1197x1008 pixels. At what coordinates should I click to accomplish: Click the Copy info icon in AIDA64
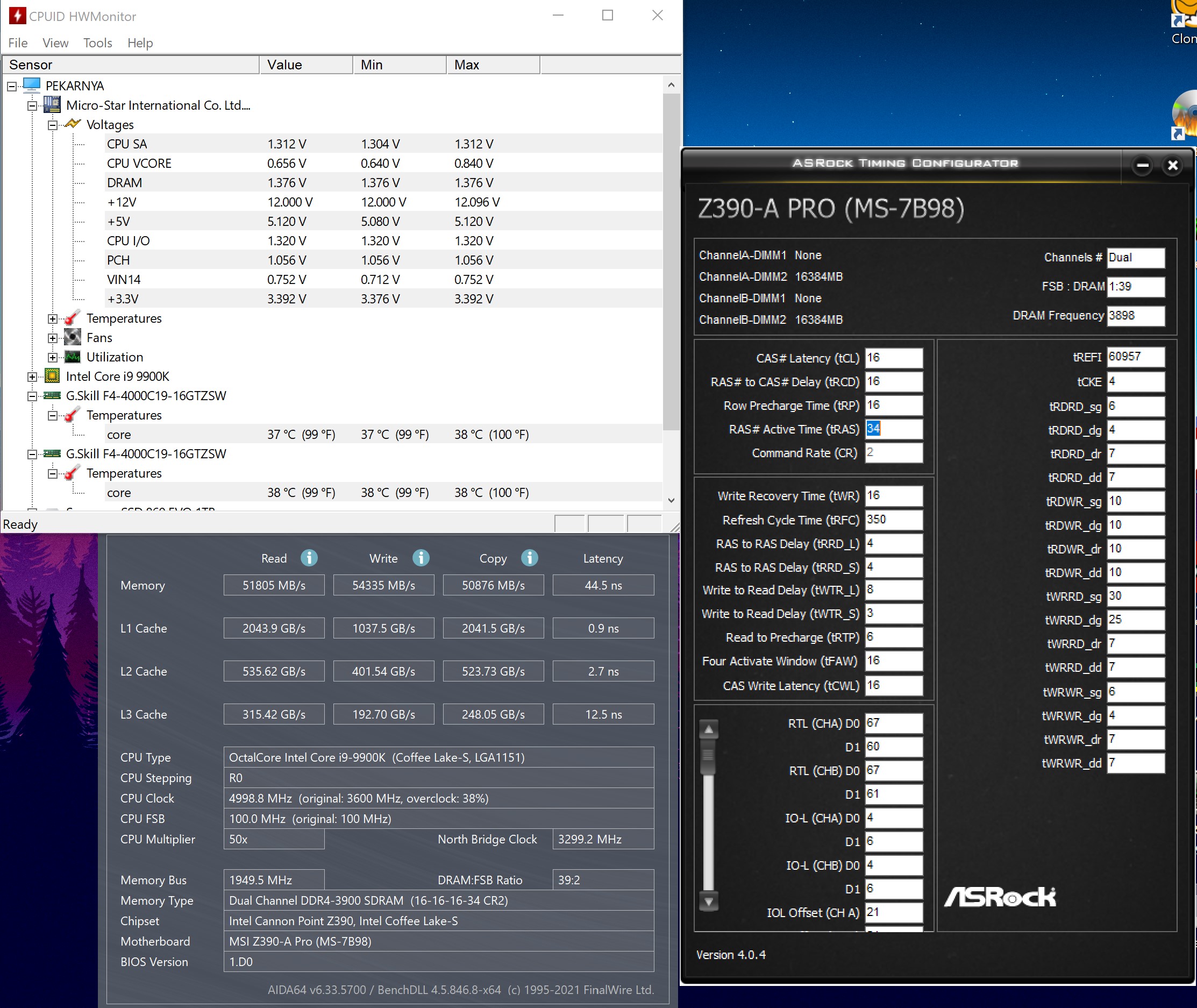pyautogui.click(x=530, y=558)
